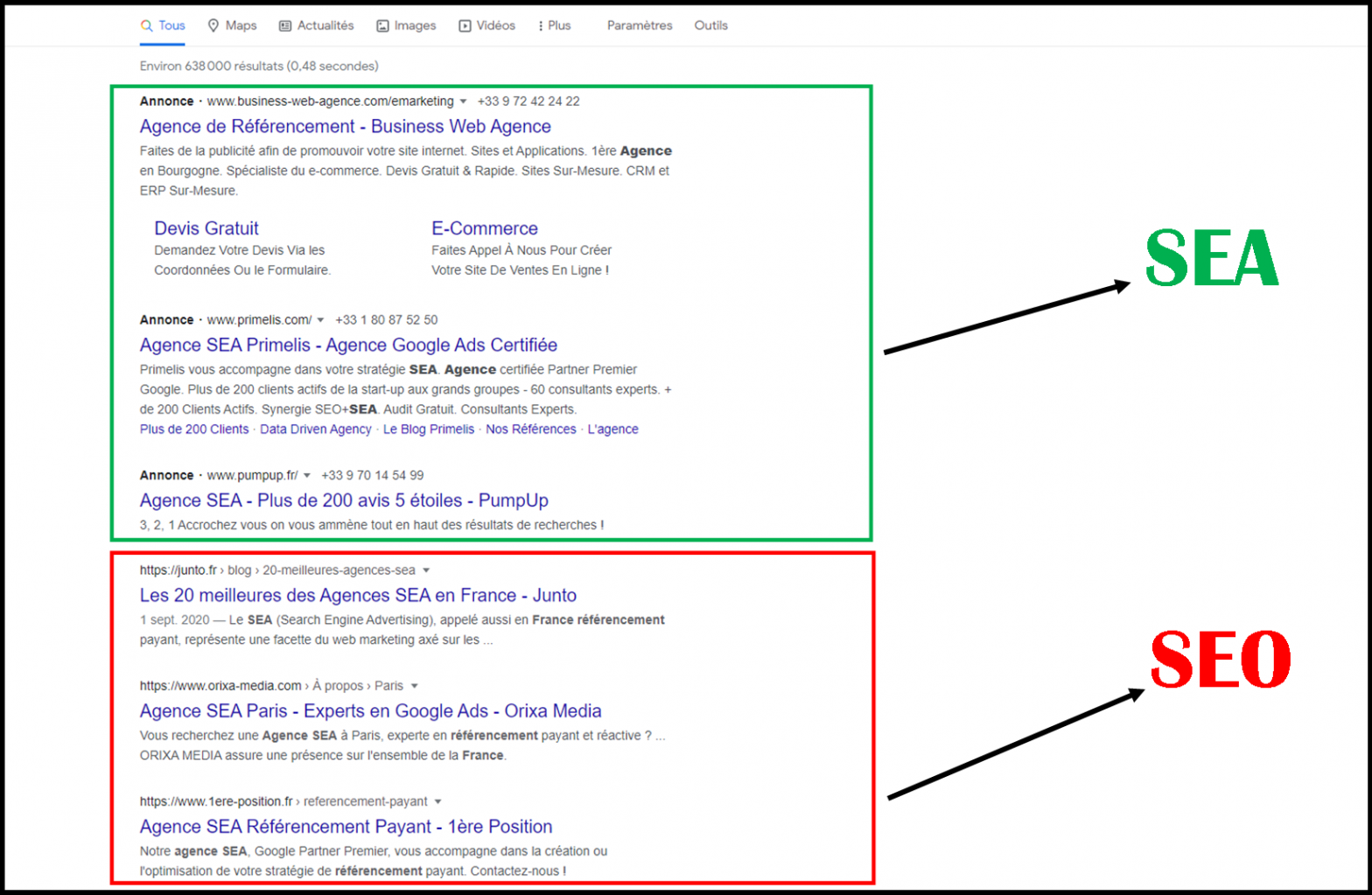1372x895 pixels.
Task: Click the Images picture icon
Action: pyautogui.click(x=382, y=26)
